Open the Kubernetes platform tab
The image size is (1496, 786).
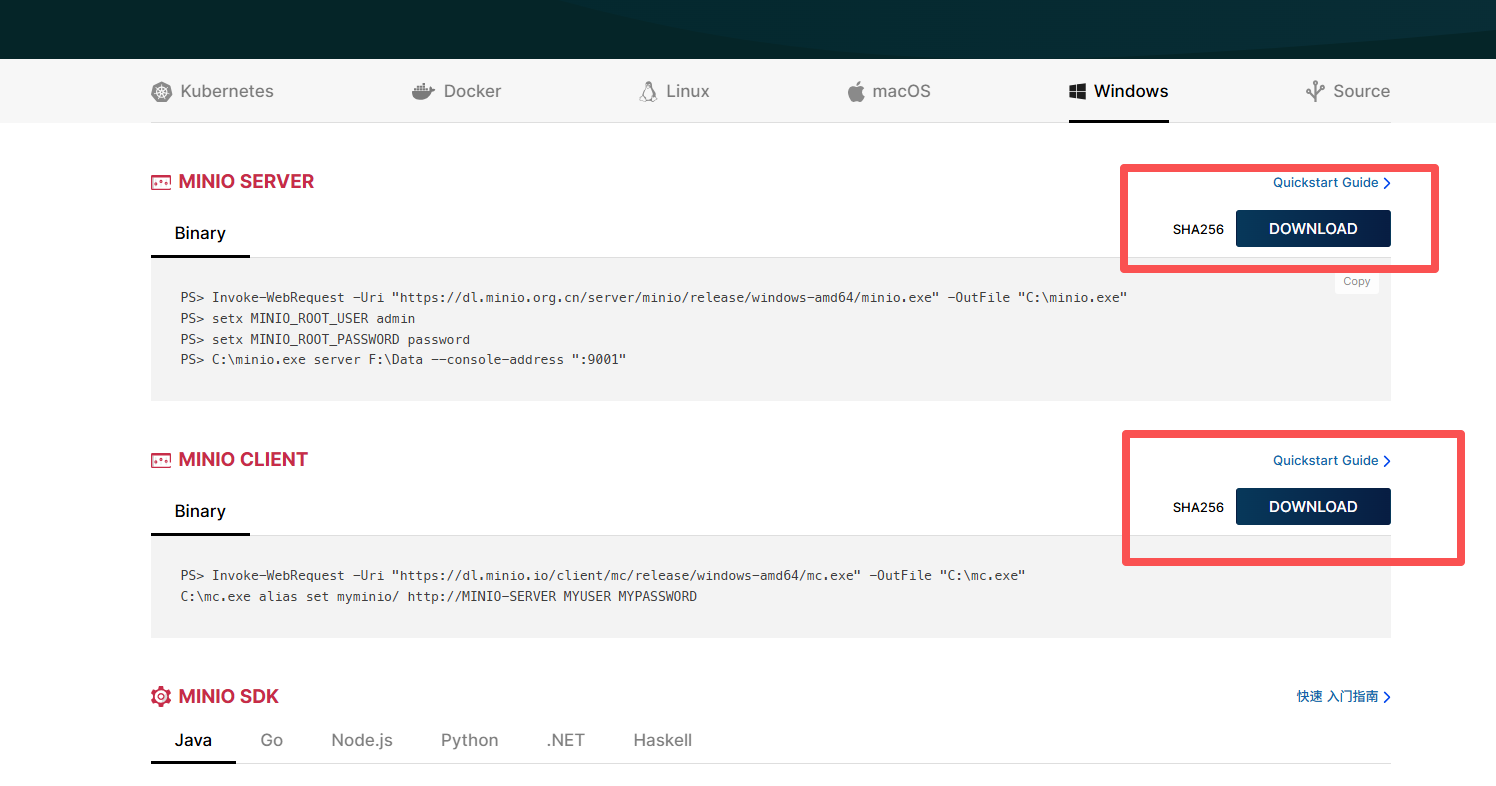[x=212, y=91]
